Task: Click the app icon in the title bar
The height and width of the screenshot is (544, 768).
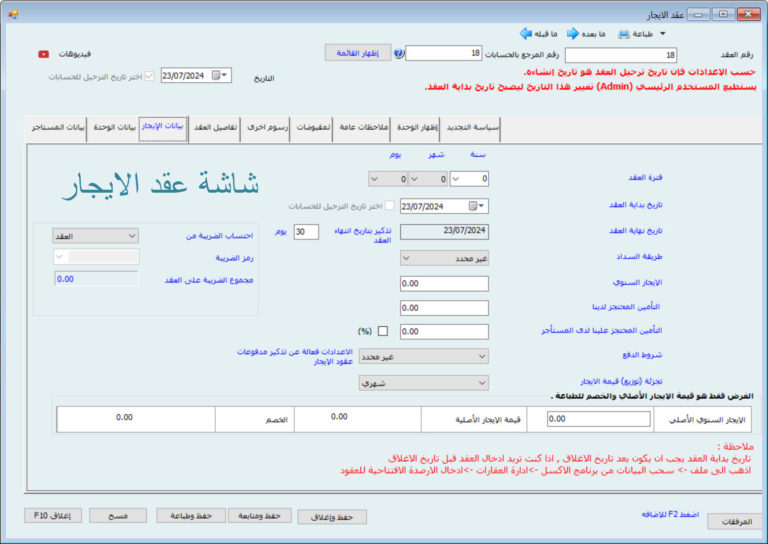Action: point(12,12)
